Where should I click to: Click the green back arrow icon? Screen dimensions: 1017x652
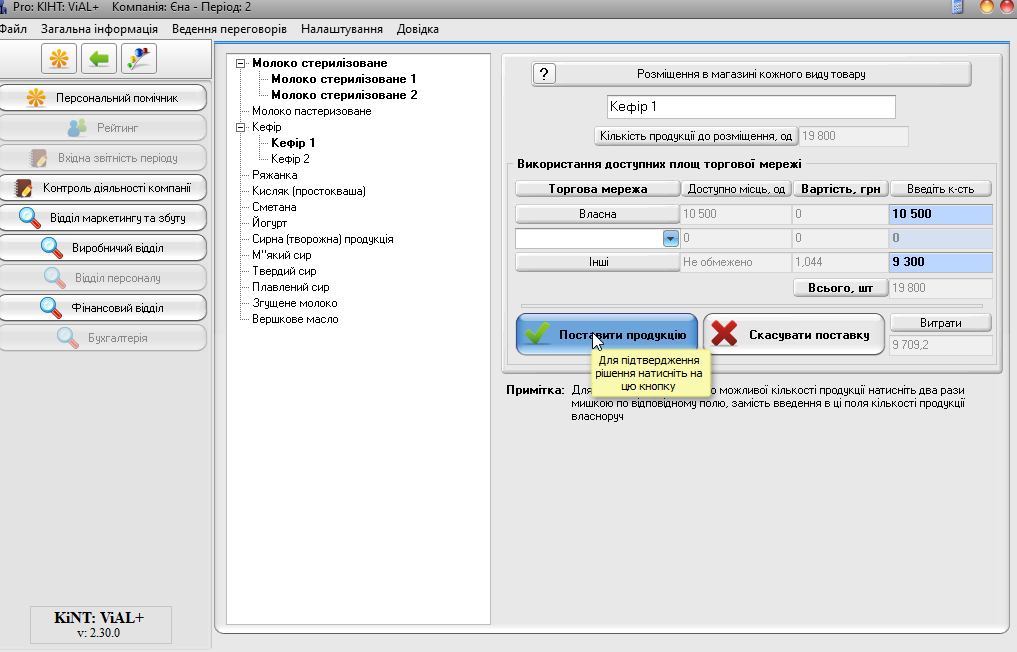point(99,59)
